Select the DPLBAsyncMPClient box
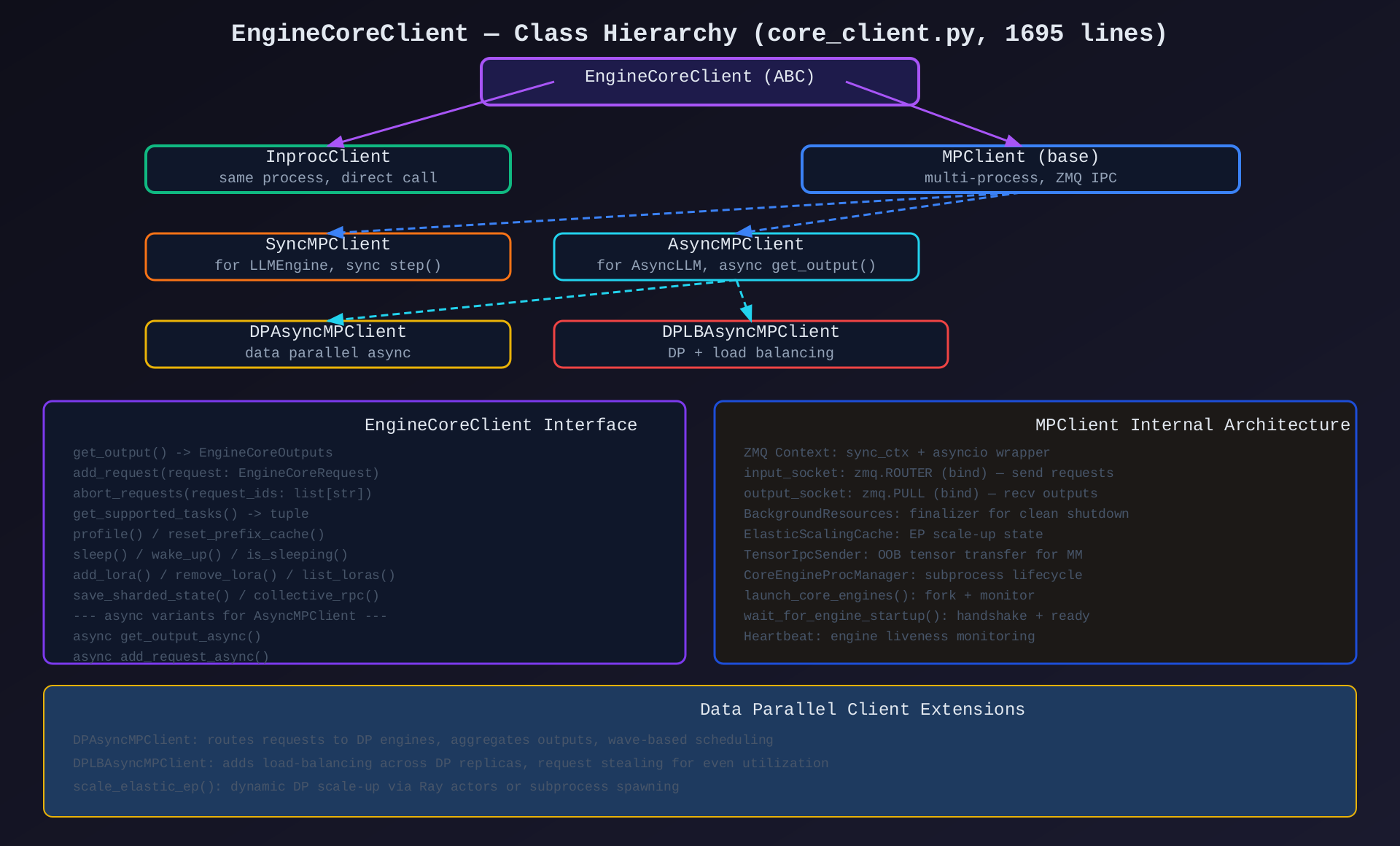1400x846 pixels. coord(750,344)
